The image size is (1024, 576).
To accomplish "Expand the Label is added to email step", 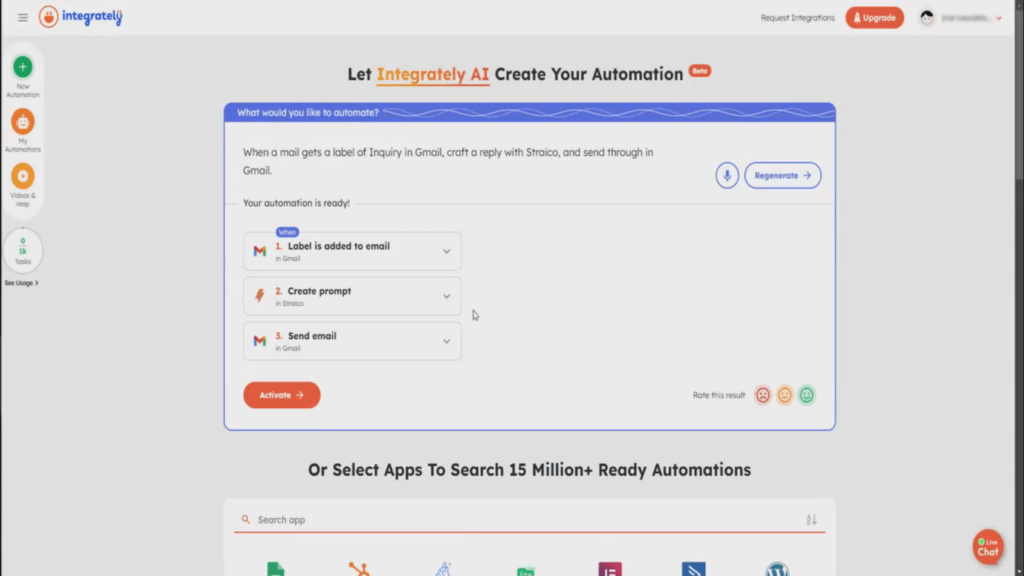I will pyautogui.click(x=446, y=251).
